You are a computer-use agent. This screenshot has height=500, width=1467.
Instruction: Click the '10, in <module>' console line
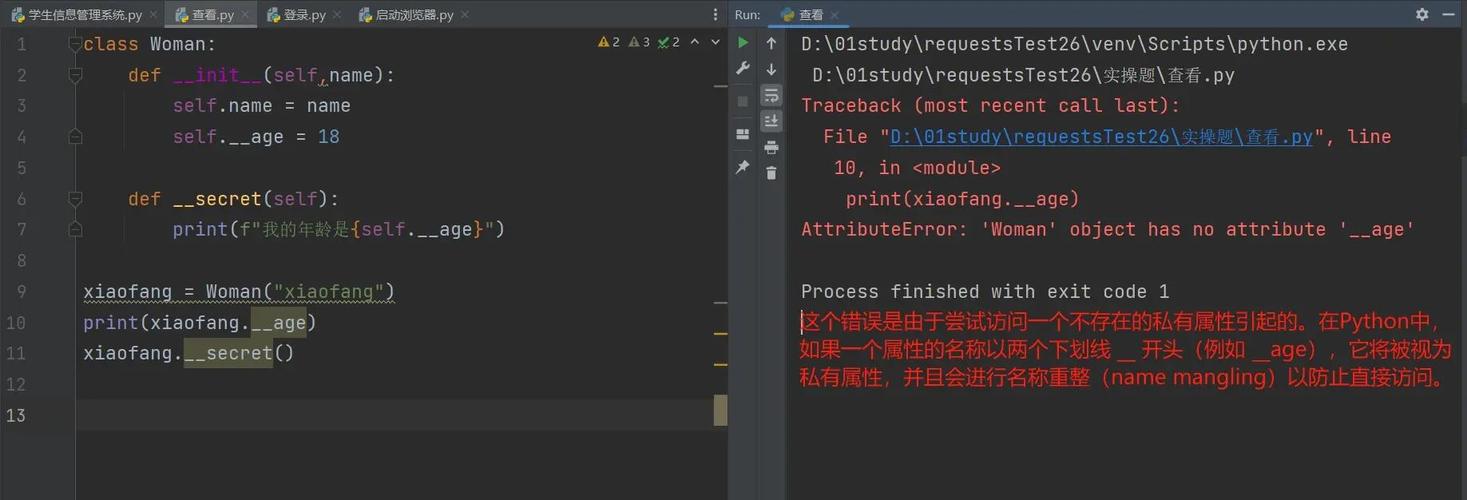tap(917, 168)
